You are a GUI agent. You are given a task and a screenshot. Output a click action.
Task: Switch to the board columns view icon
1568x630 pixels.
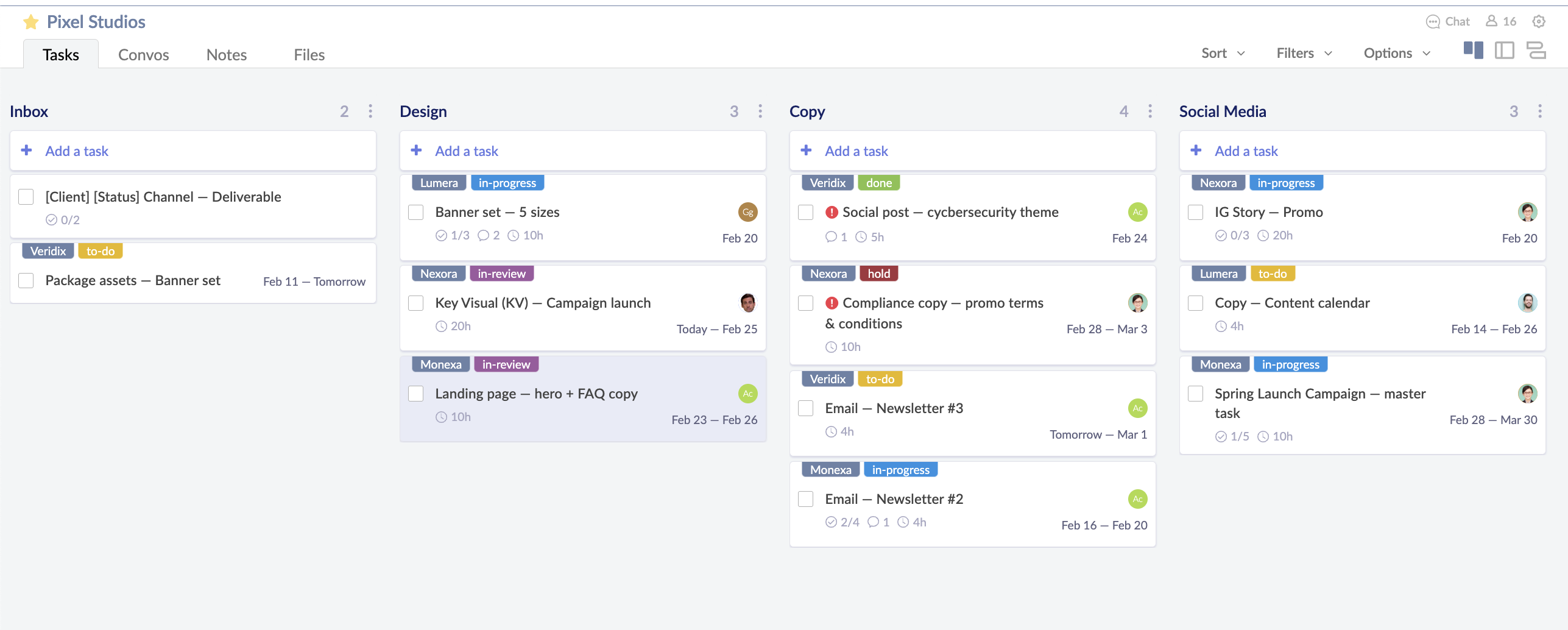(1473, 51)
